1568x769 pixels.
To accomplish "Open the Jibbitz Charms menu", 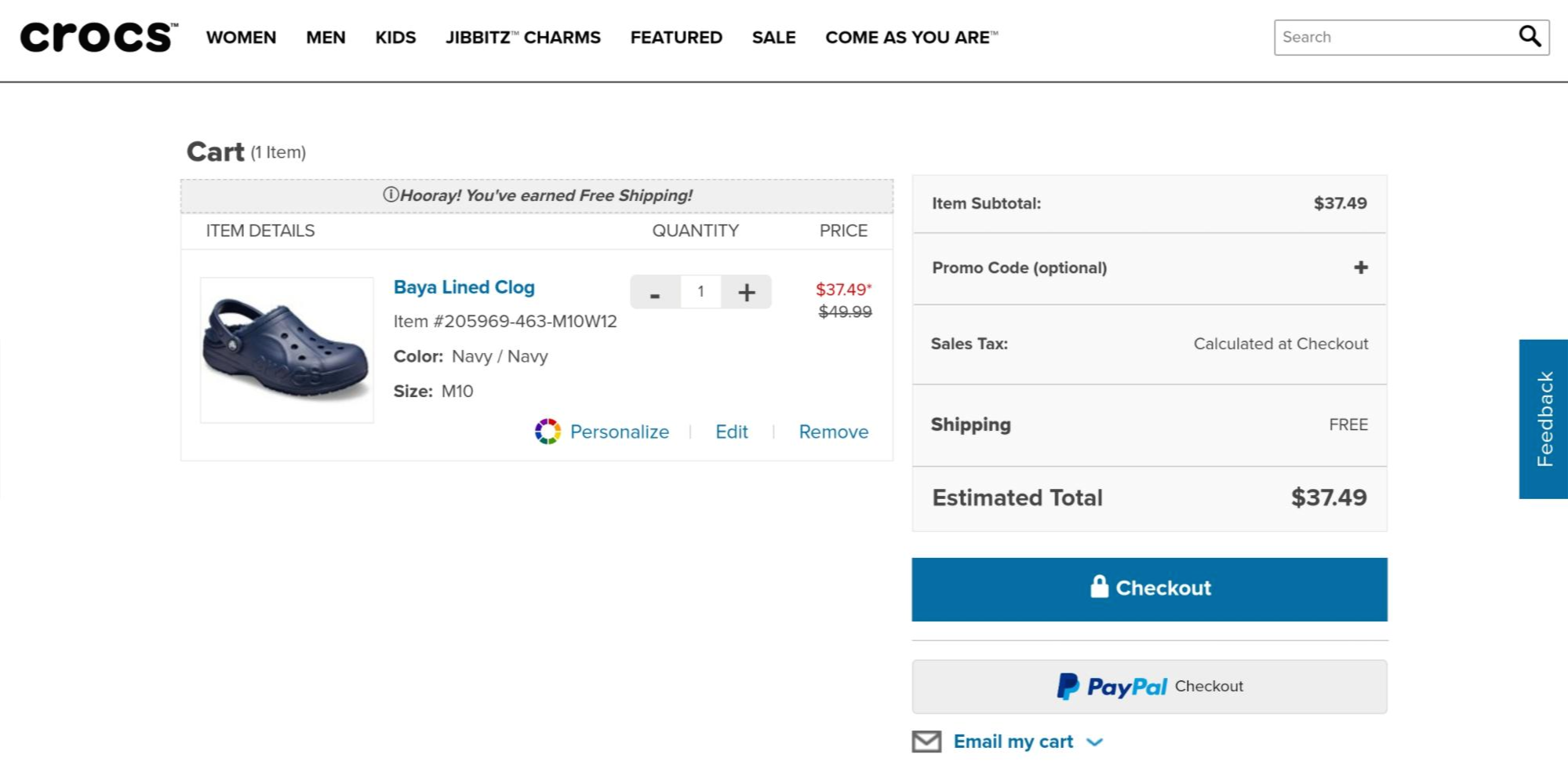I will [523, 38].
